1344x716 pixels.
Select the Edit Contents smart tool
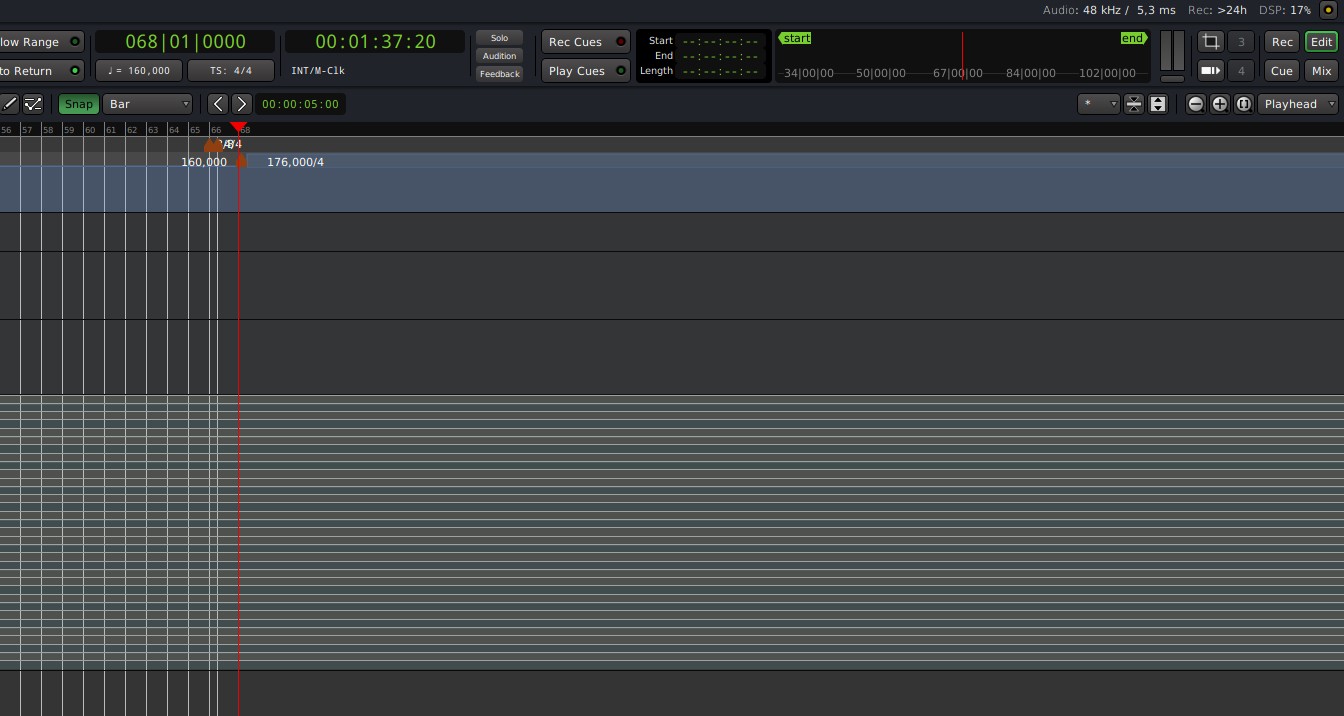tap(33, 104)
